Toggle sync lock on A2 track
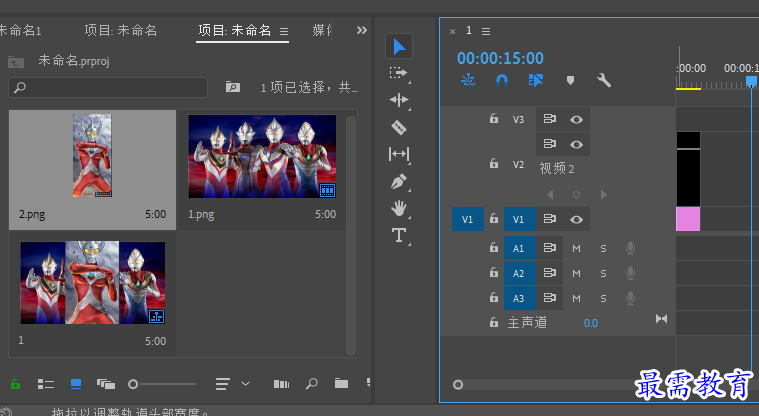The image size is (759, 416). tap(549, 273)
